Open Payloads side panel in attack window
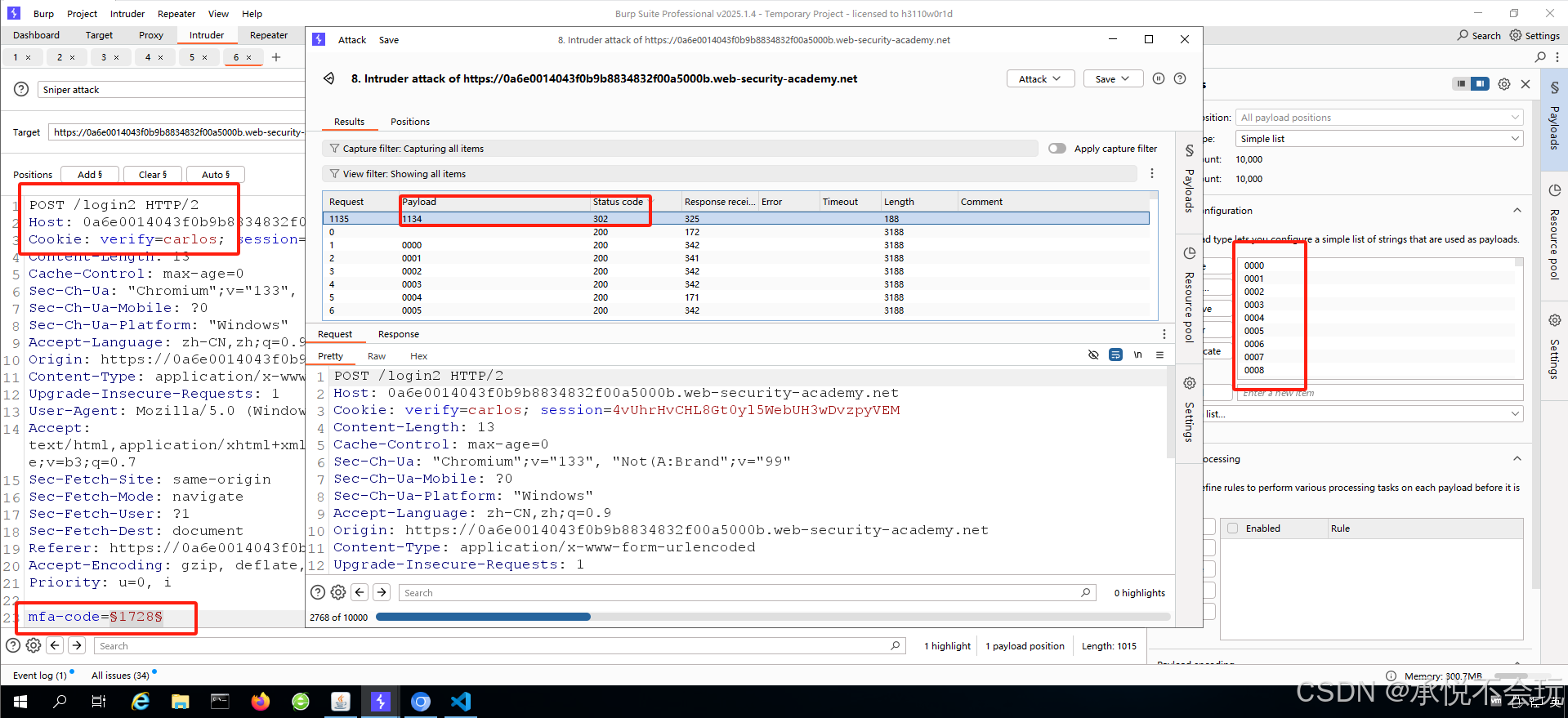The height and width of the screenshot is (718, 1568). tap(1189, 178)
